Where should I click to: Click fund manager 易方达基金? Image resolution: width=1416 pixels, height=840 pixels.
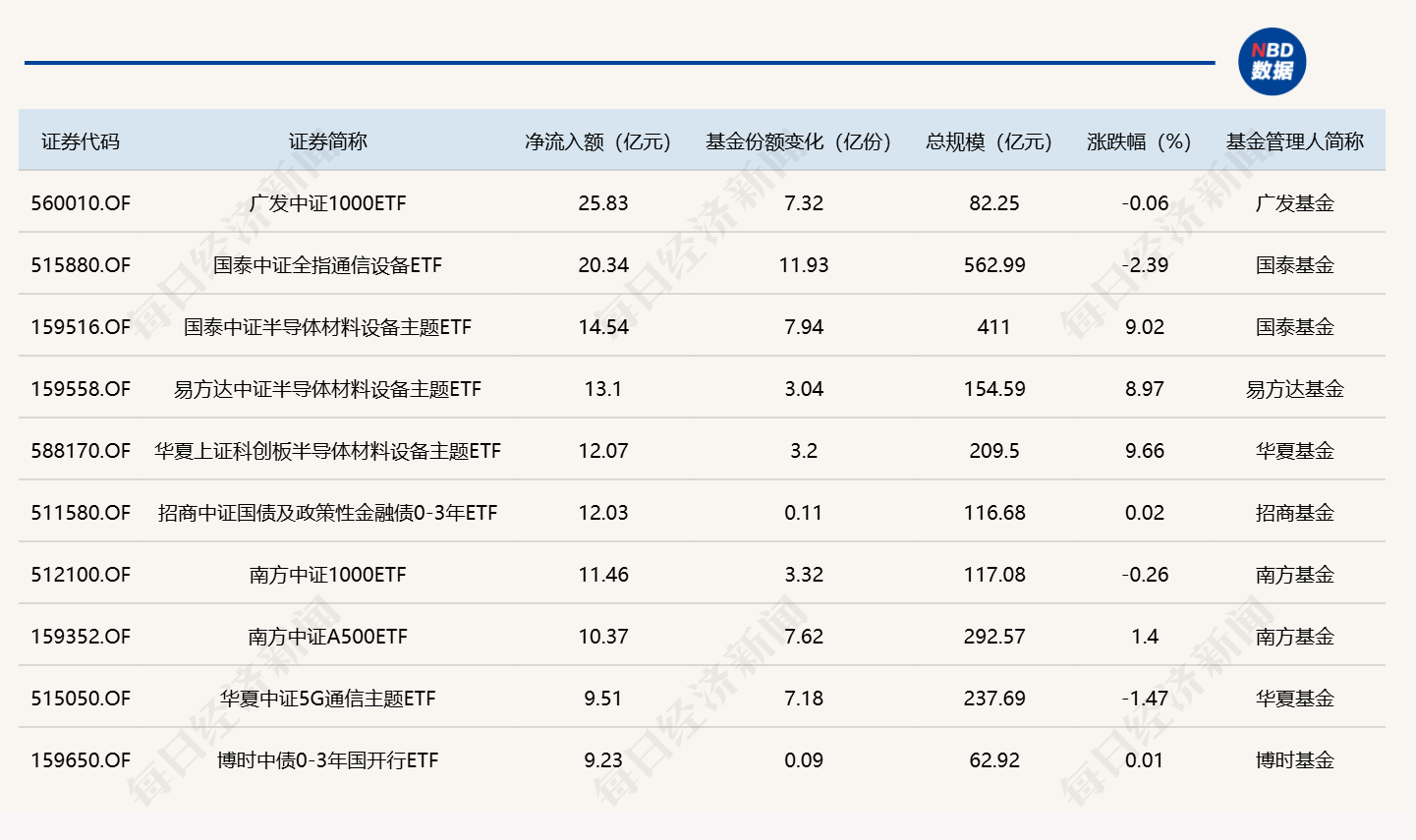(1295, 389)
